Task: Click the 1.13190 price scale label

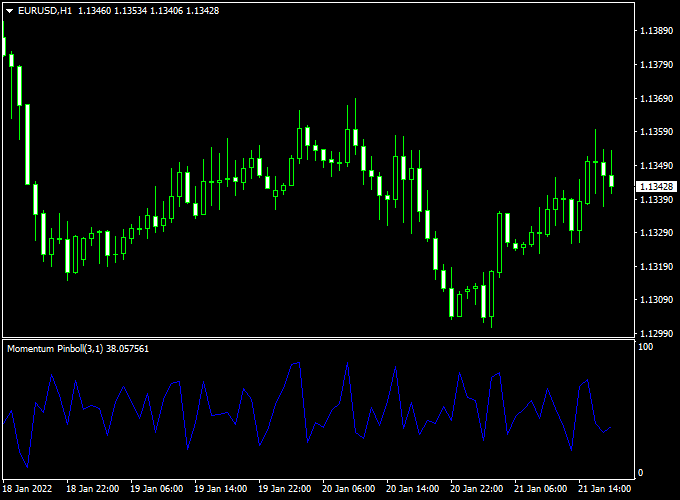Action: point(657,267)
